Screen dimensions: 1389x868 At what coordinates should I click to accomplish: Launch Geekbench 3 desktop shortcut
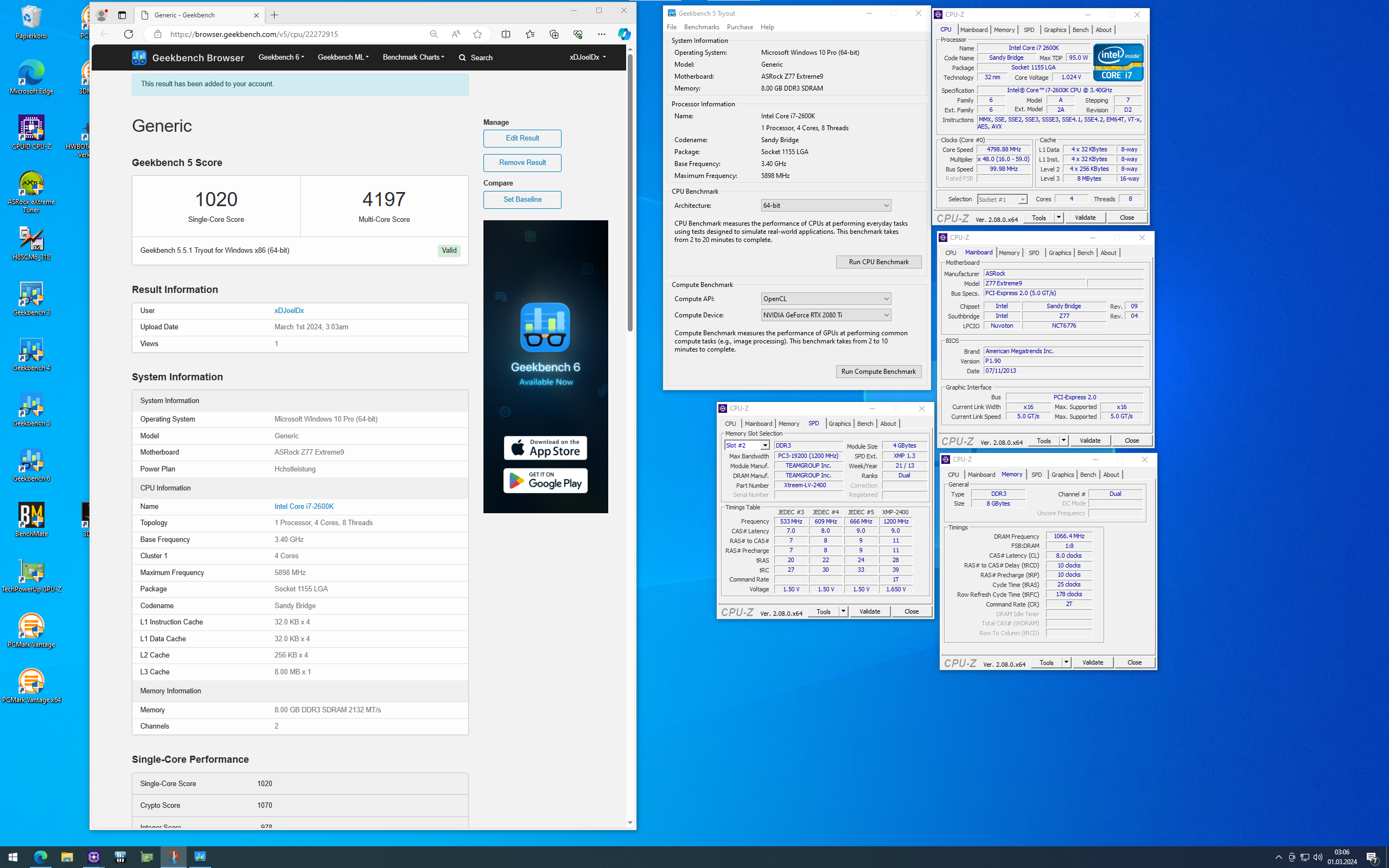click(31, 298)
